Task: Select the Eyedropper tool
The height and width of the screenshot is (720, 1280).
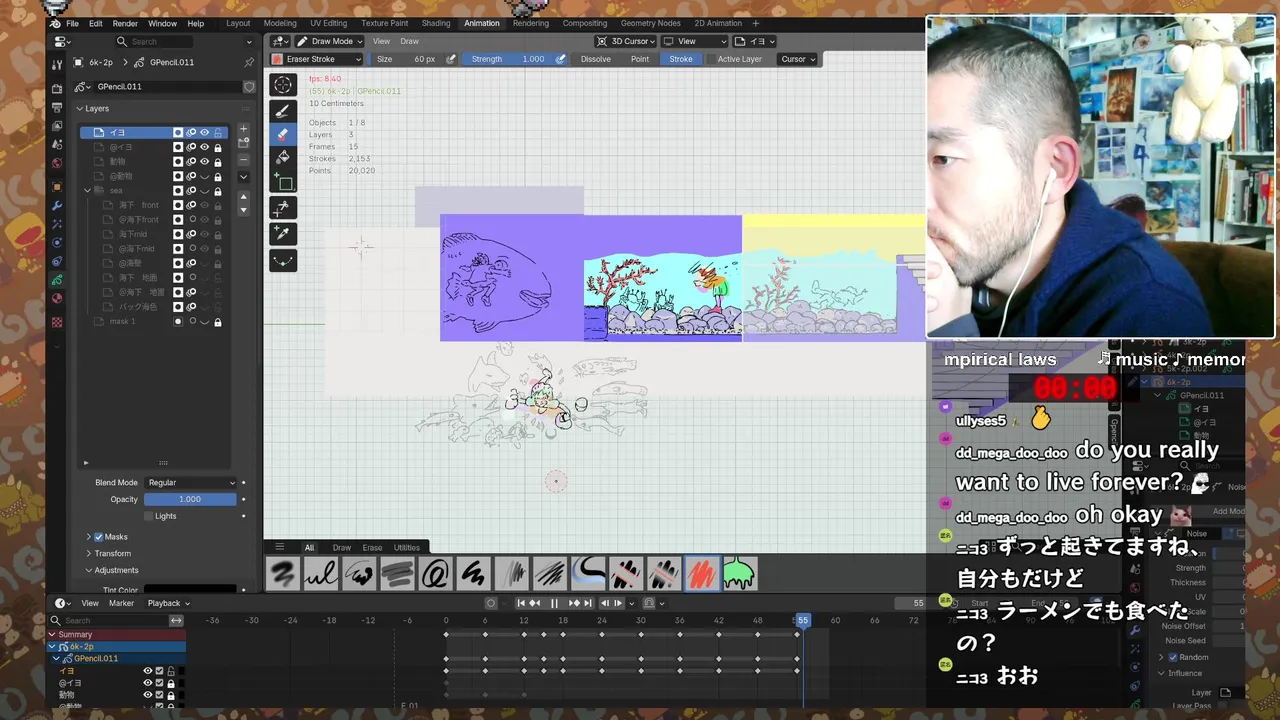Action: click(x=283, y=233)
